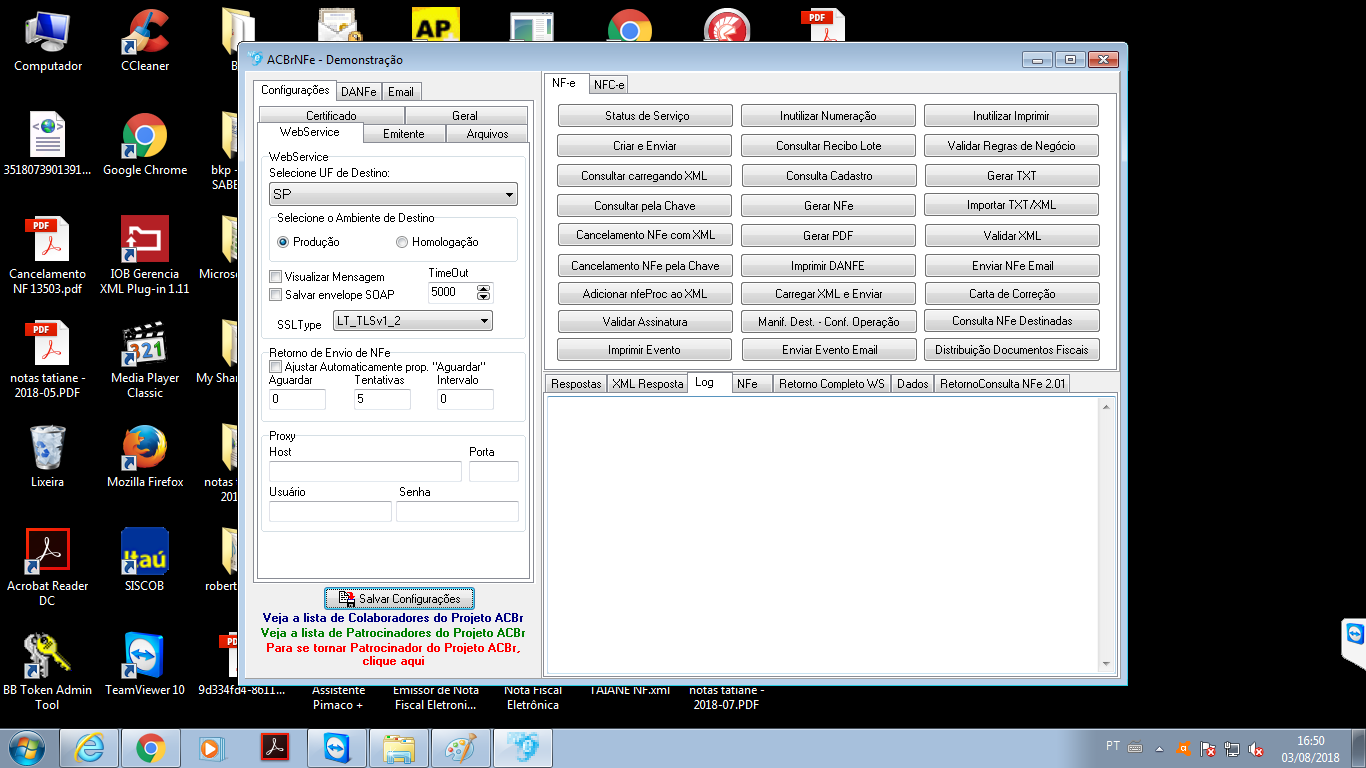
Task: Open the media player taskbar icon
Action: coord(210,747)
